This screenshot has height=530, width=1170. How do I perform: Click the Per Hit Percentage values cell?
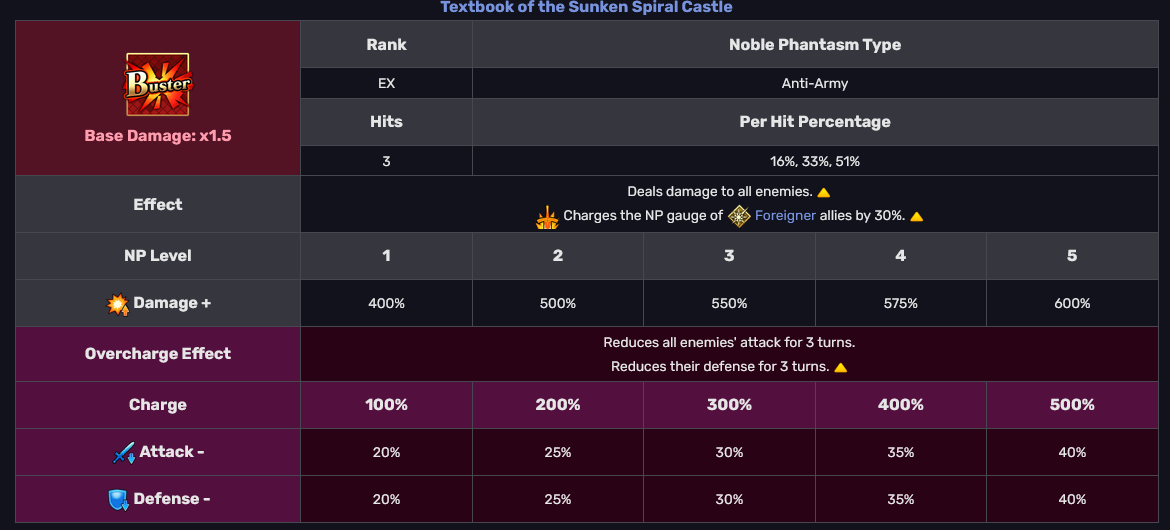pyautogui.click(x=815, y=161)
